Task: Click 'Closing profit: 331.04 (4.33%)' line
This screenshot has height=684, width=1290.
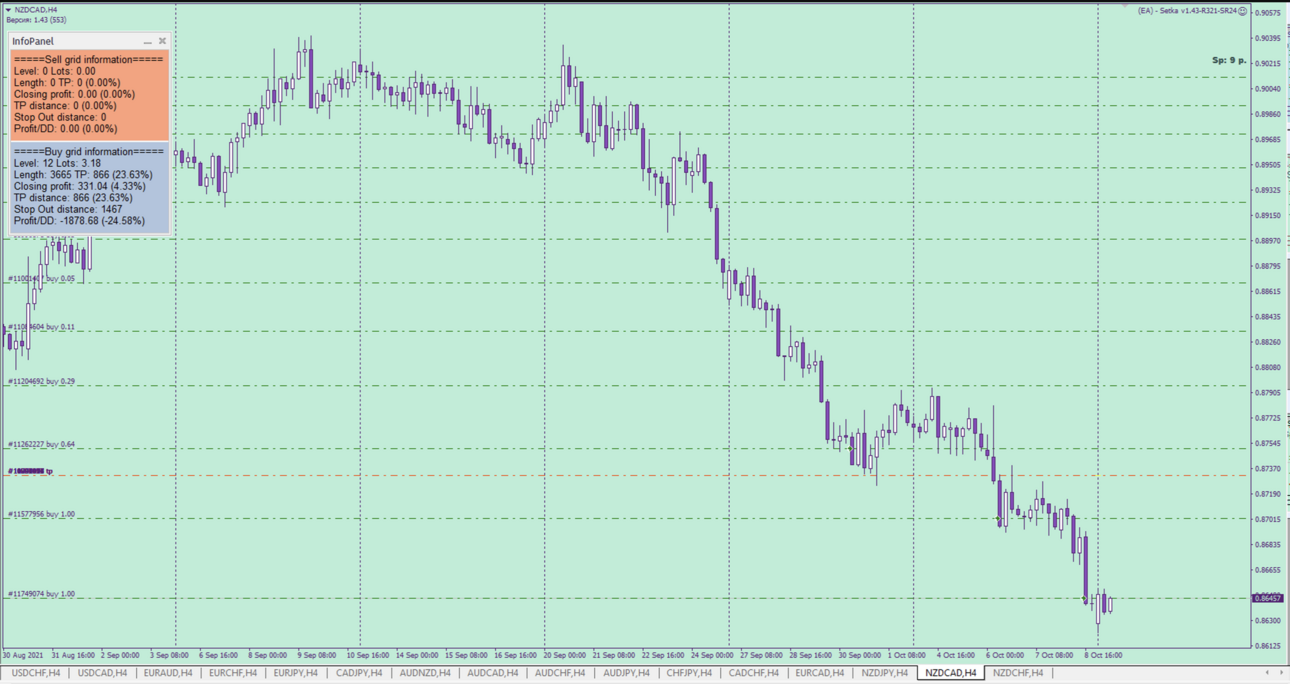Action: pos(80,186)
